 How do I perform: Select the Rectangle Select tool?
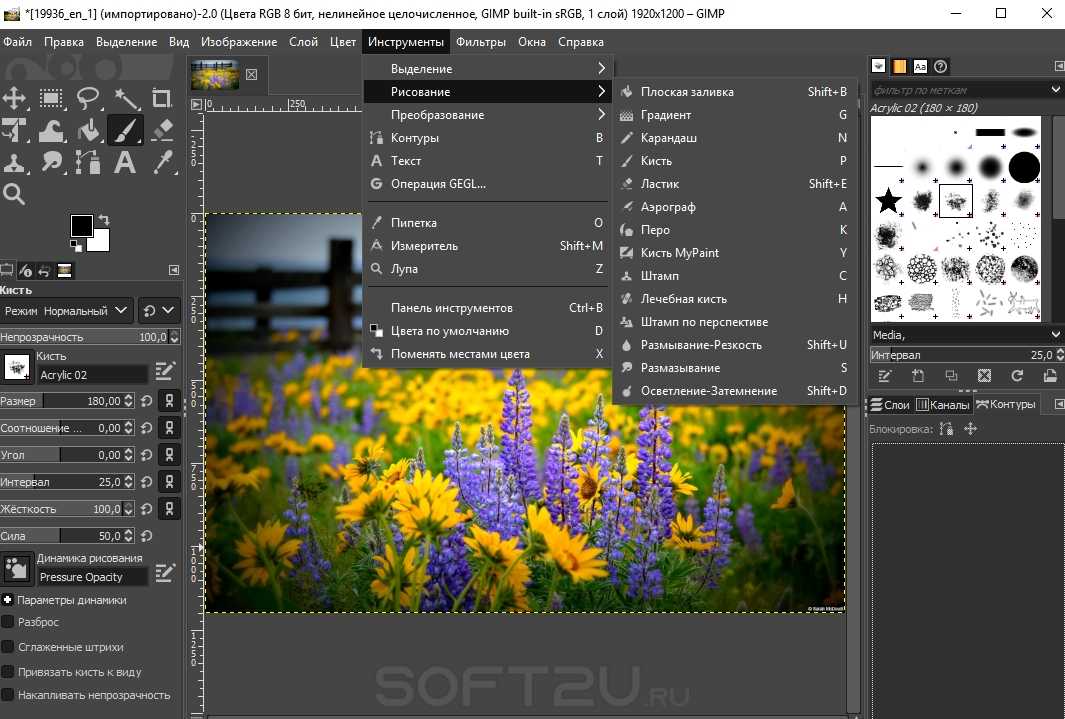point(51,98)
